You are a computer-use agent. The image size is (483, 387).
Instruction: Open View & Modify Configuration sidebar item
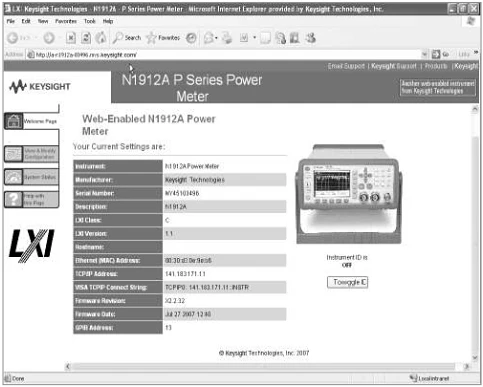coord(31,154)
